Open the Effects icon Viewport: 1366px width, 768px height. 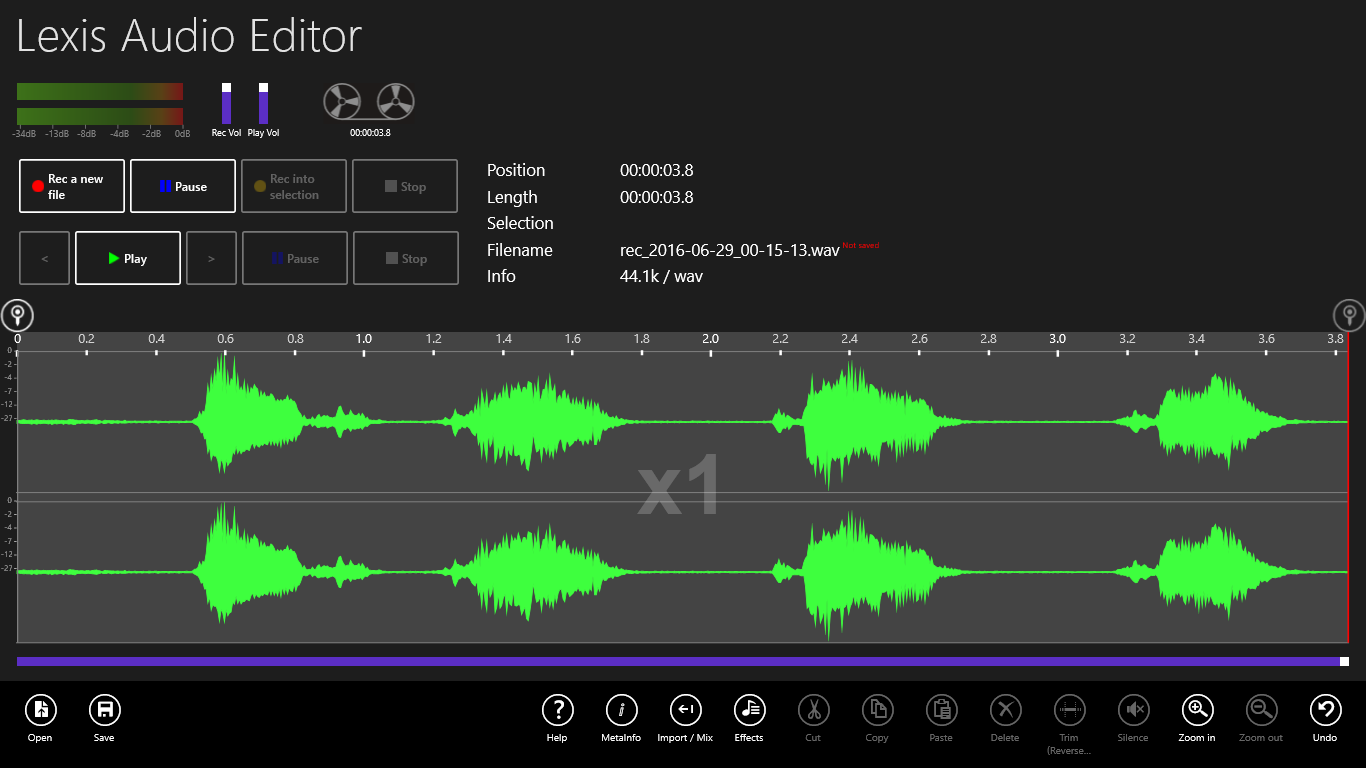click(749, 710)
